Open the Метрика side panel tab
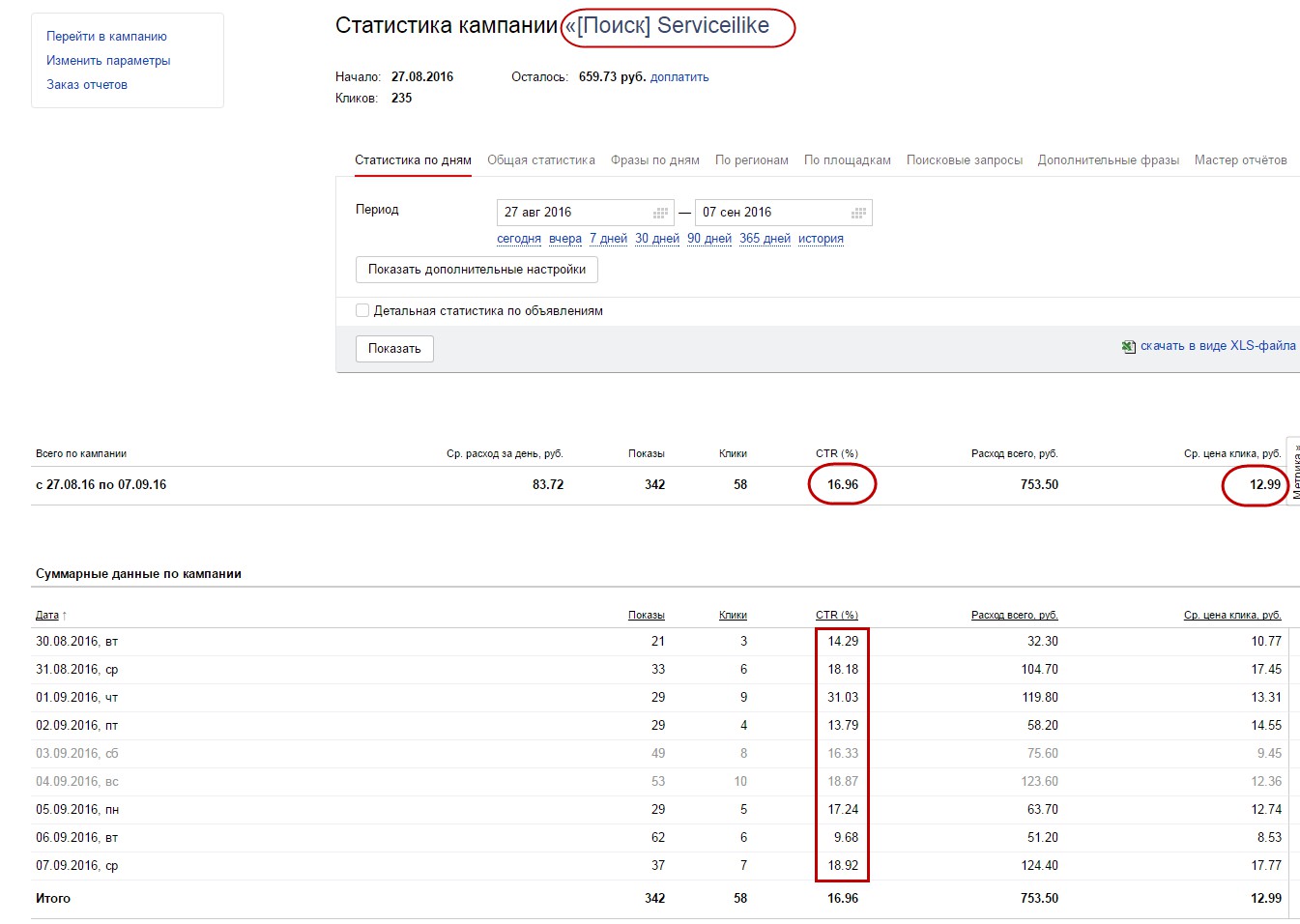 pos(1294,472)
